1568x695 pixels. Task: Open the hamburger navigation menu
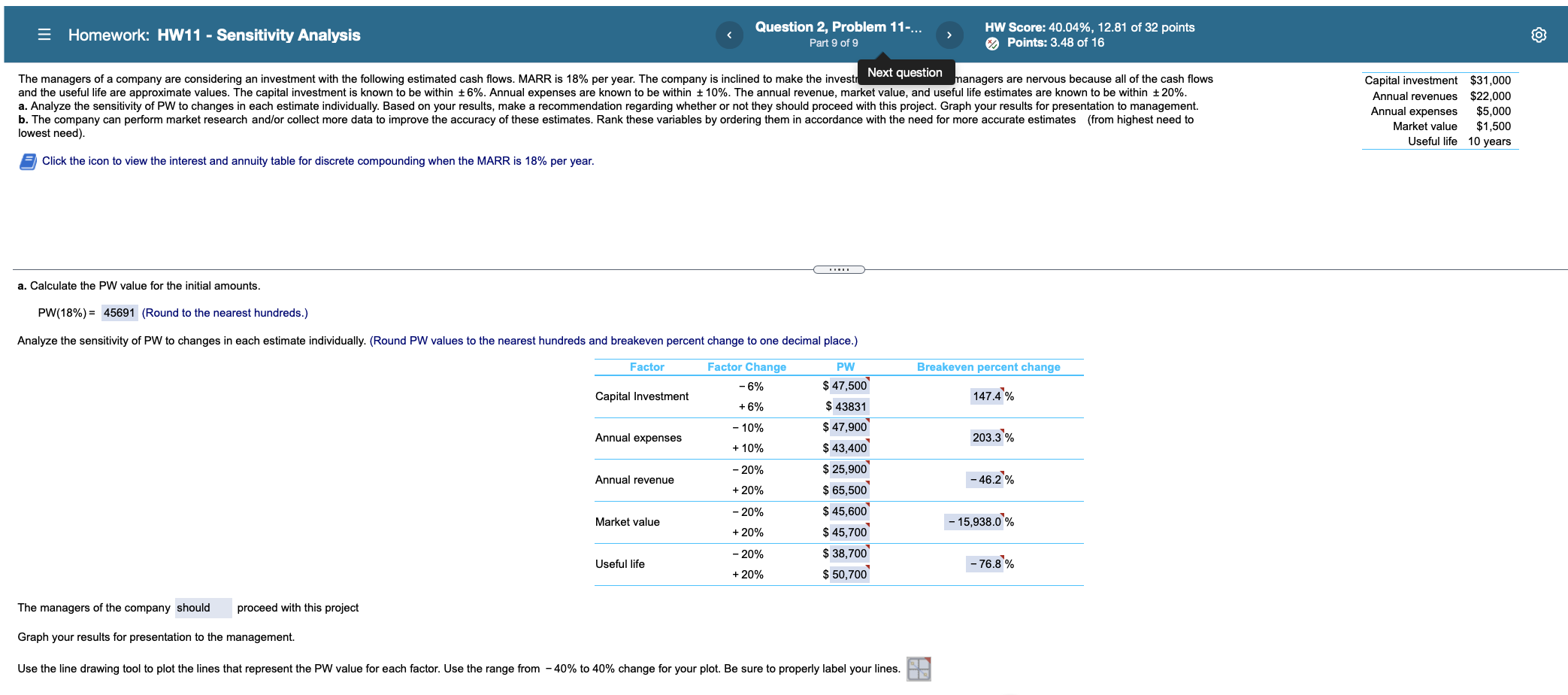click(x=44, y=35)
